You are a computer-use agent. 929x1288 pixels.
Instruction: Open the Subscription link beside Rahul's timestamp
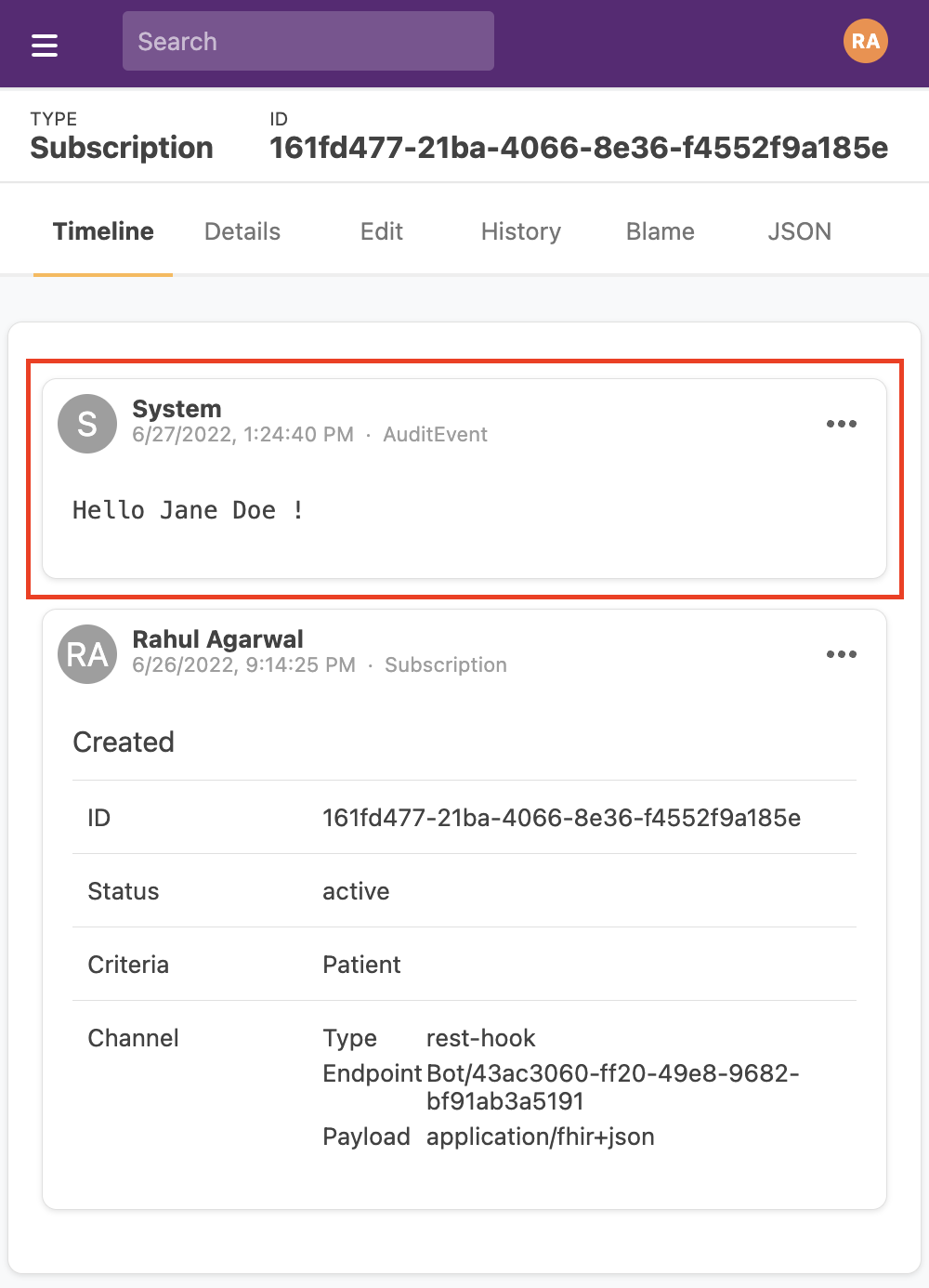[x=446, y=665]
